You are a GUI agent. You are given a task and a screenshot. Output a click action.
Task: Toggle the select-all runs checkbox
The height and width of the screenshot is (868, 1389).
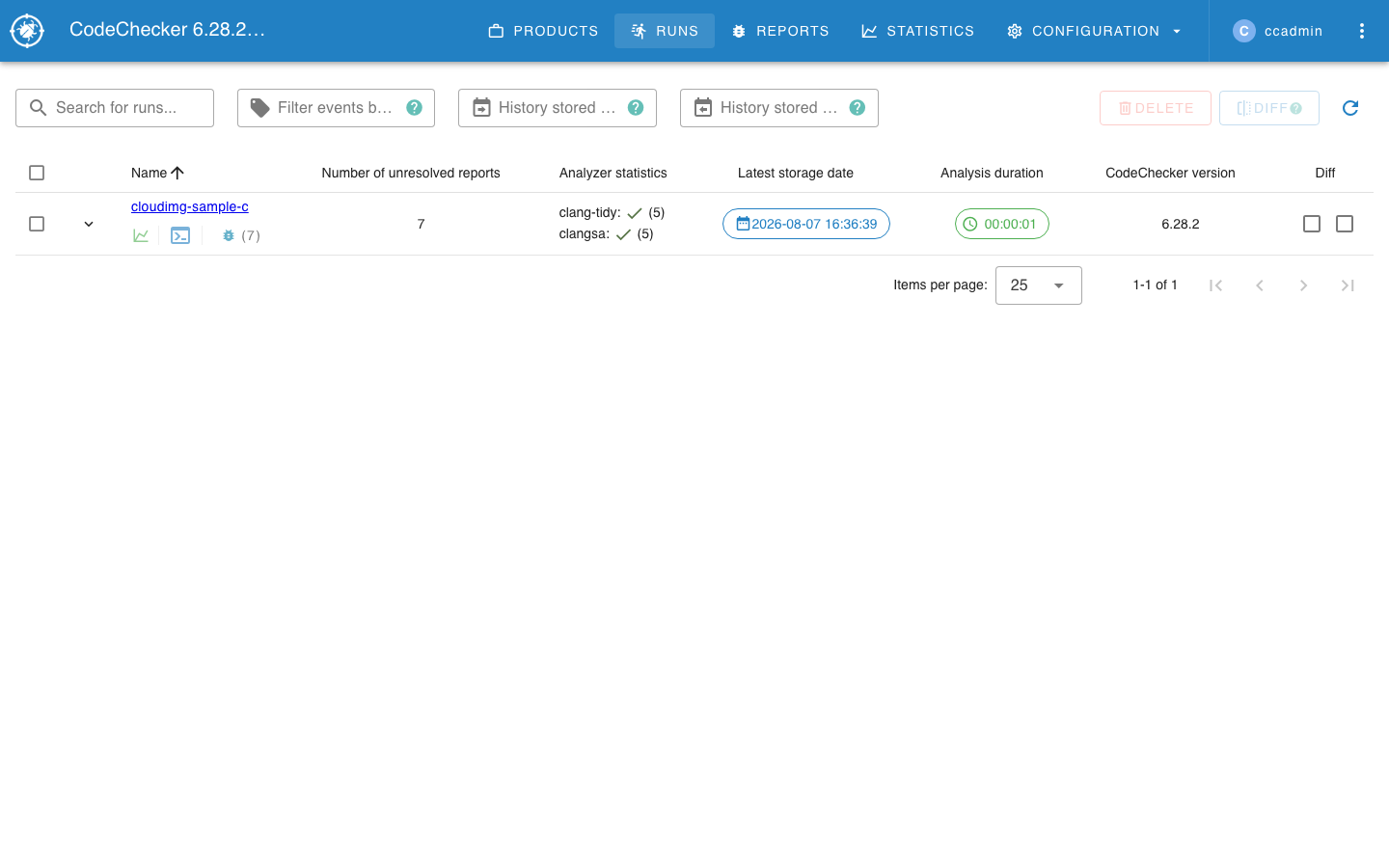click(37, 173)
